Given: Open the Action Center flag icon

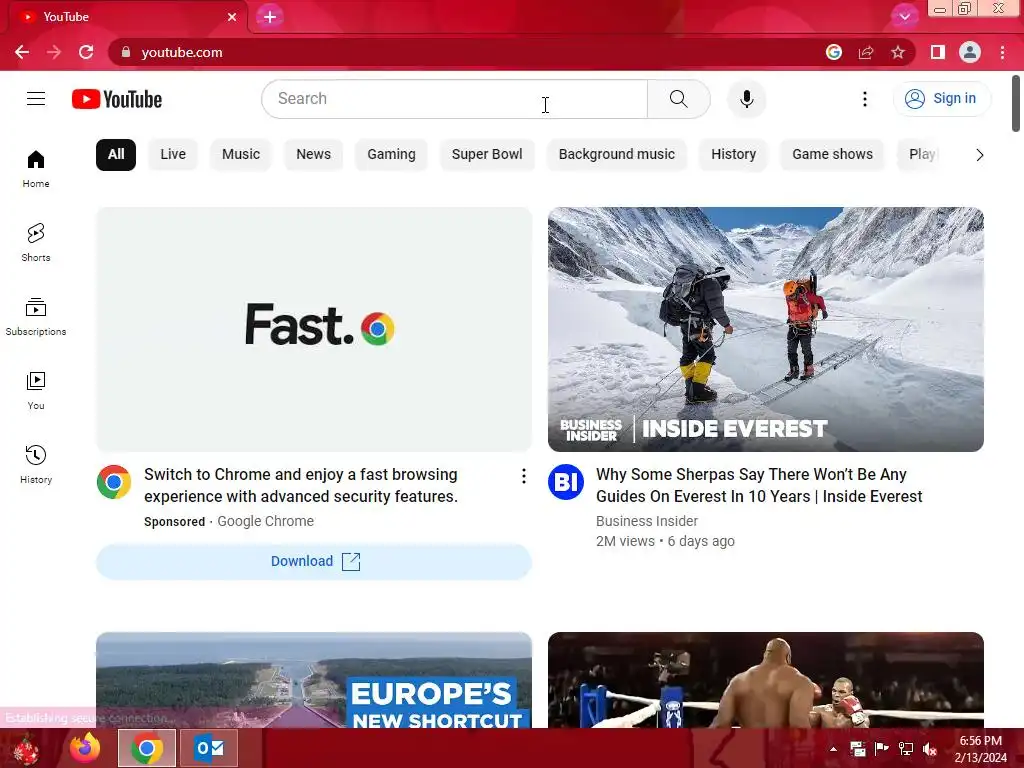Looking at the screenshot, I should point(882,749).
